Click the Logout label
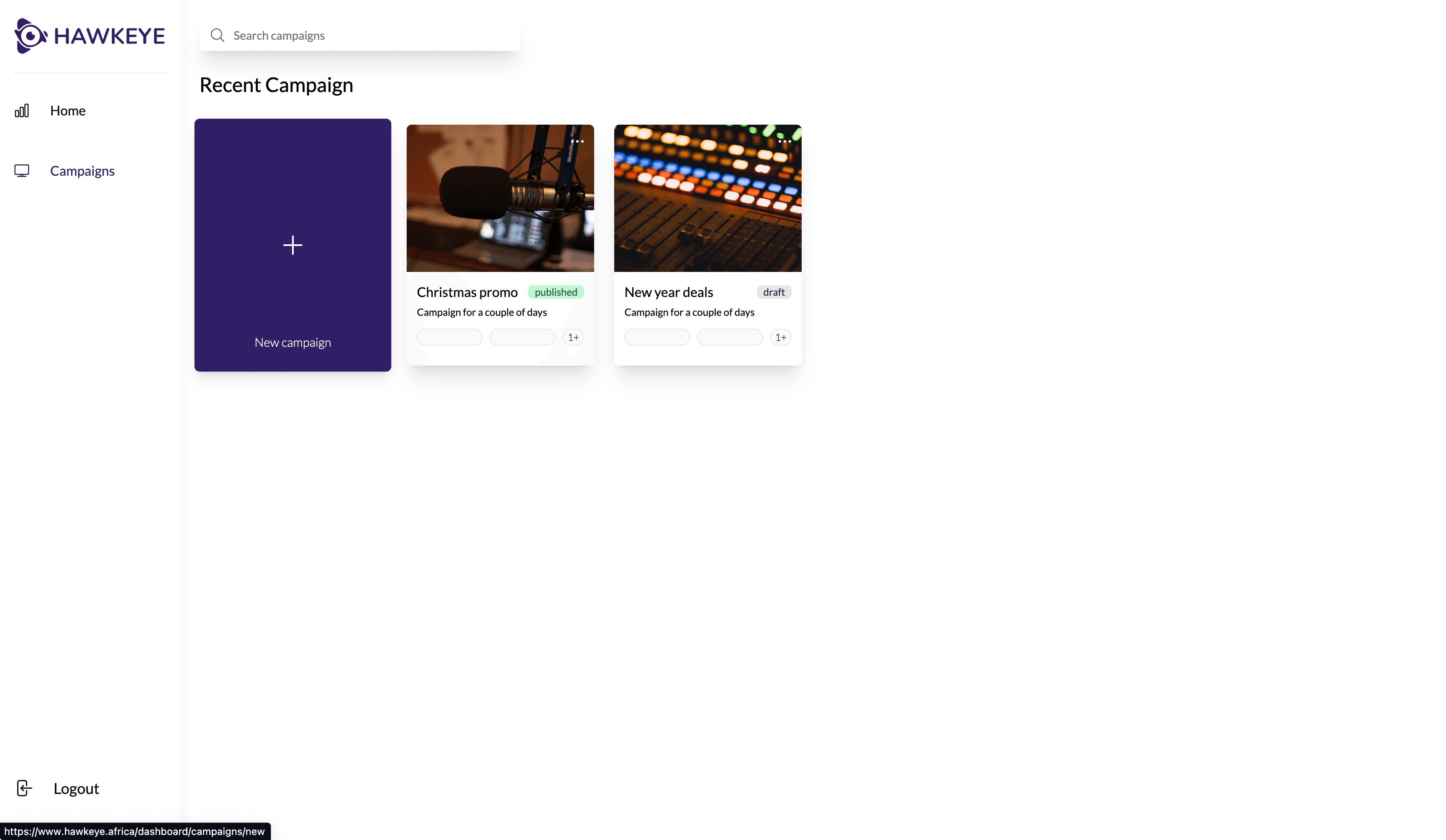Screen dimensions: 1446x840 (x=76, y=789)
